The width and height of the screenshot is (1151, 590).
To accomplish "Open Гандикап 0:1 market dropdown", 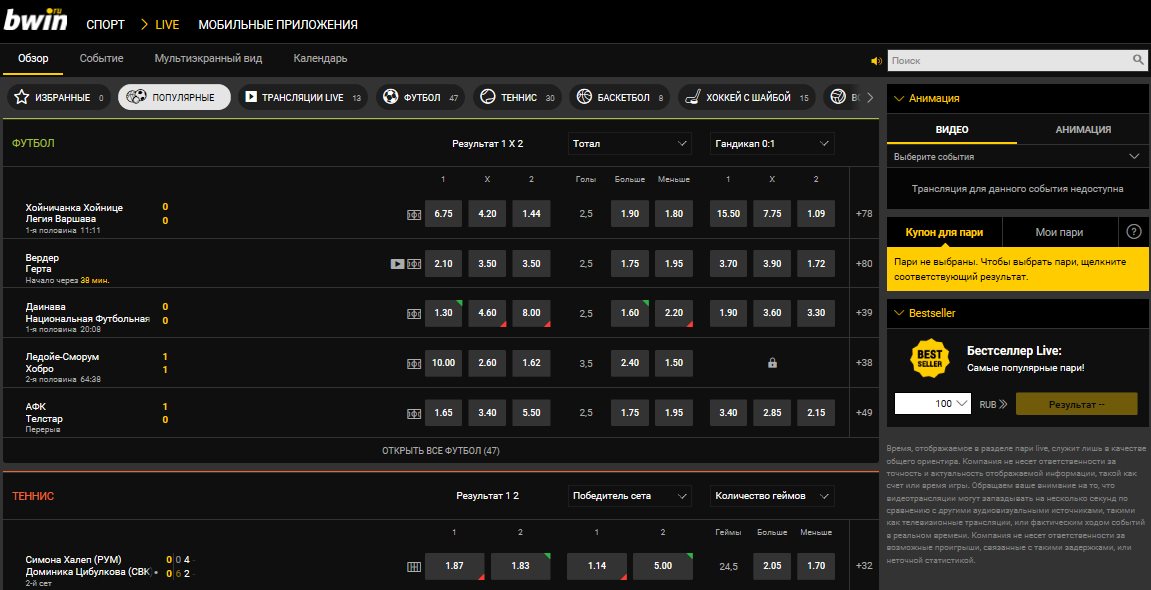I will [x=772, y=143].
